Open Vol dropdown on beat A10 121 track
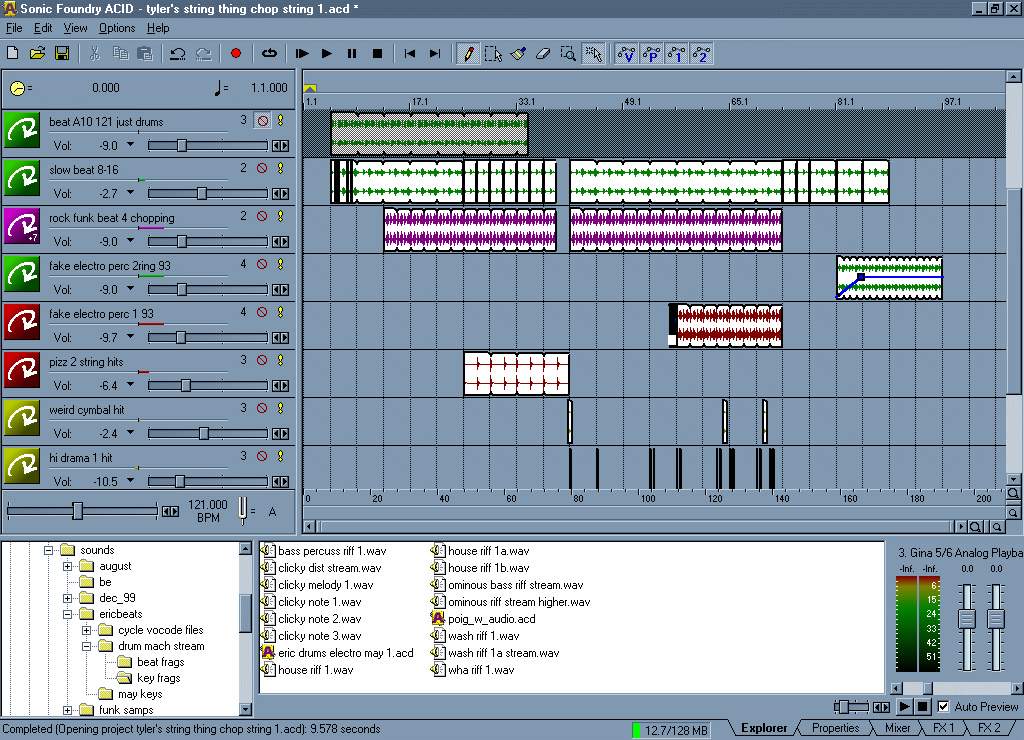1024x740 pixels. click(x=130, y=144)
